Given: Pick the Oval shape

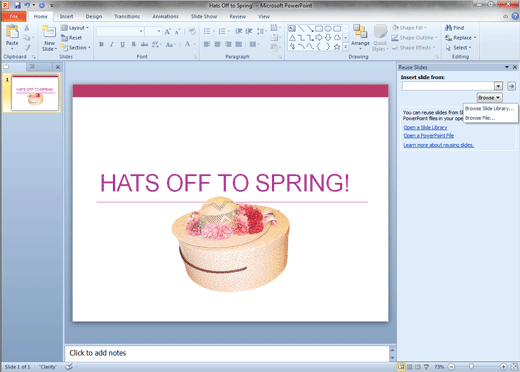Looking at the screenshot, I should click(328, 29).
